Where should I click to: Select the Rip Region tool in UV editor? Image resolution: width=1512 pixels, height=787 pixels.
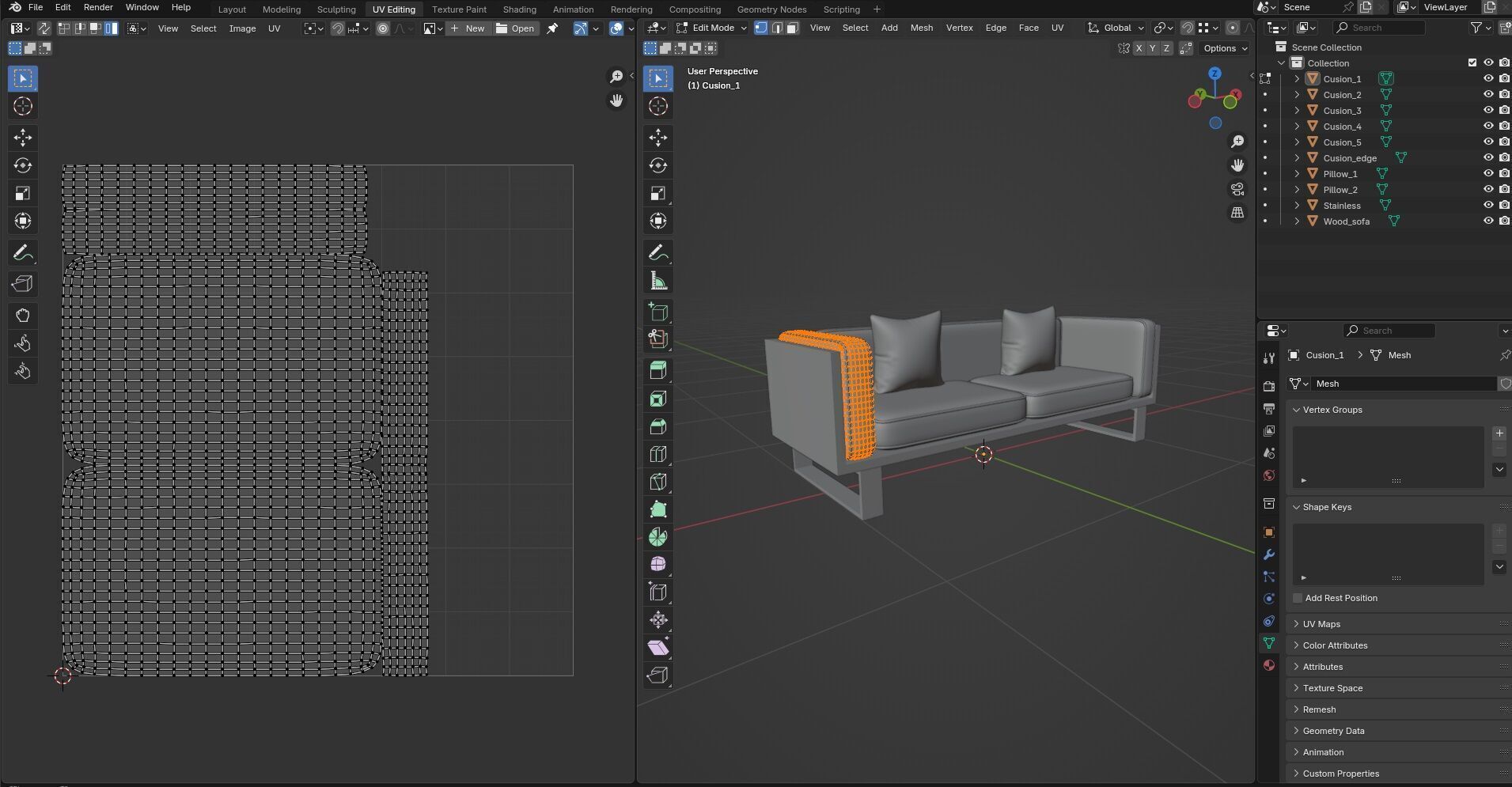[22, 284]
